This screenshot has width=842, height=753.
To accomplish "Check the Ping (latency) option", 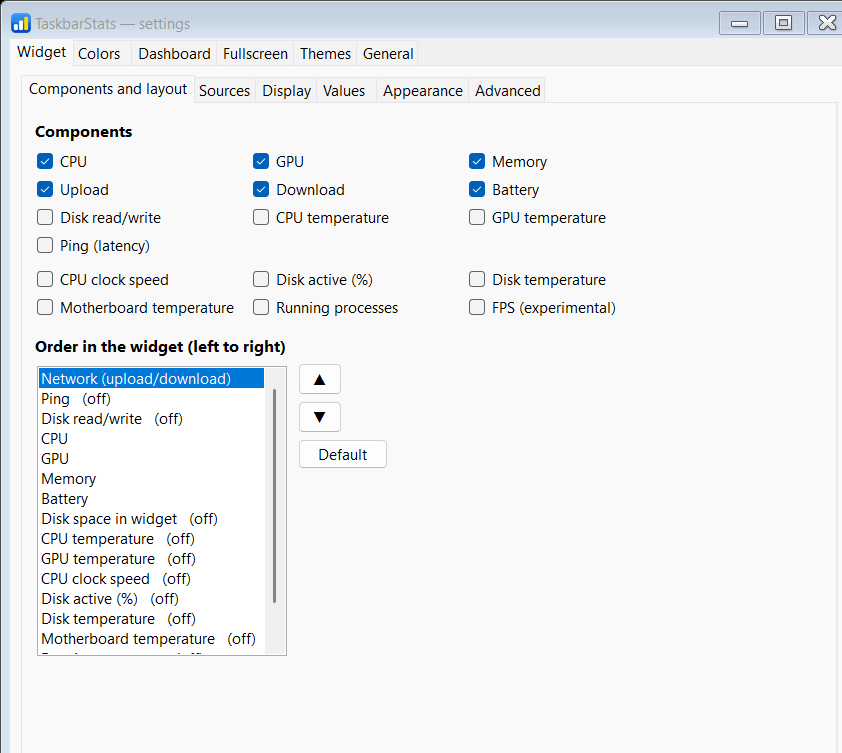I will (45, 245).
